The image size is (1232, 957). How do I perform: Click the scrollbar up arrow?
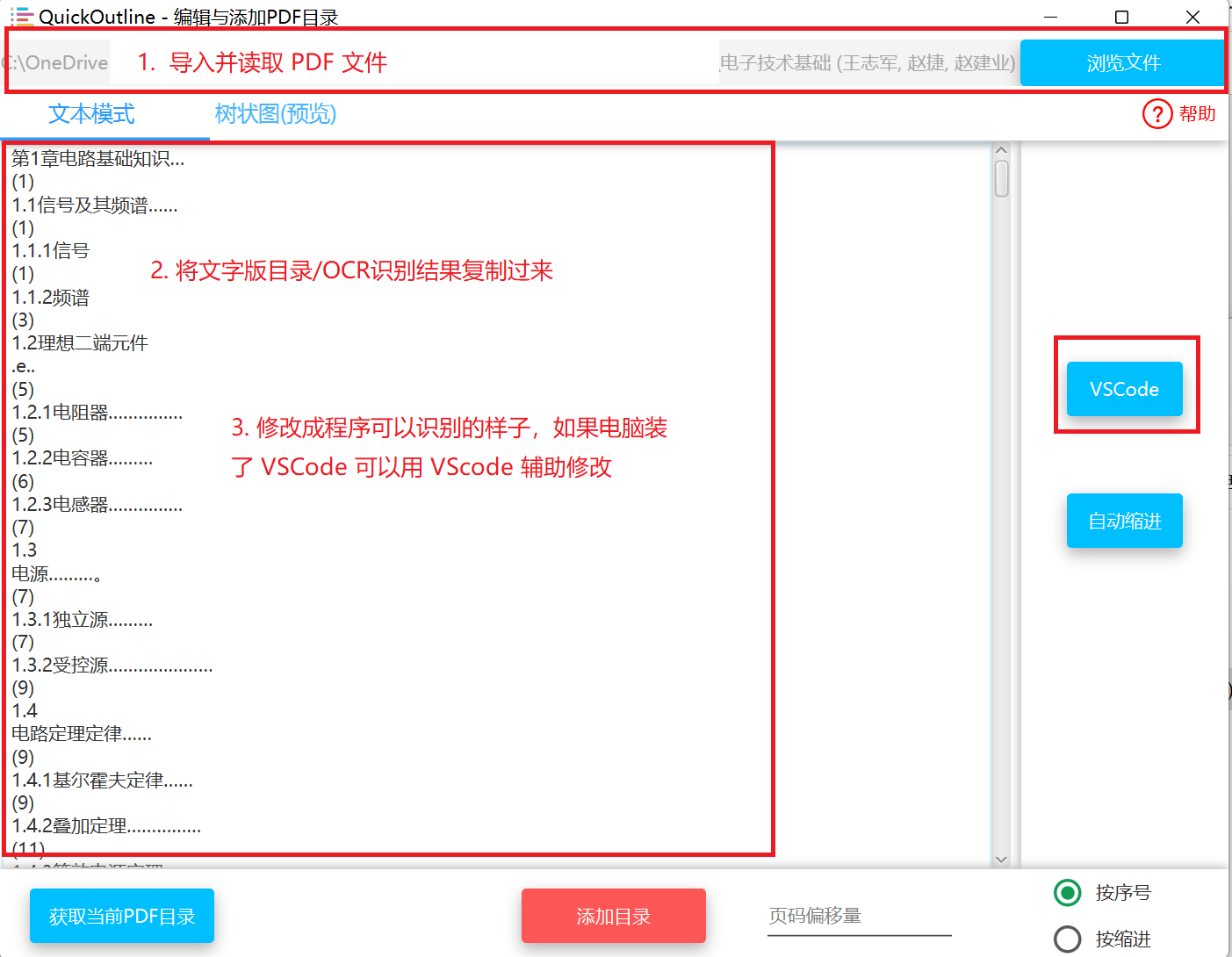pos(1001,151)
